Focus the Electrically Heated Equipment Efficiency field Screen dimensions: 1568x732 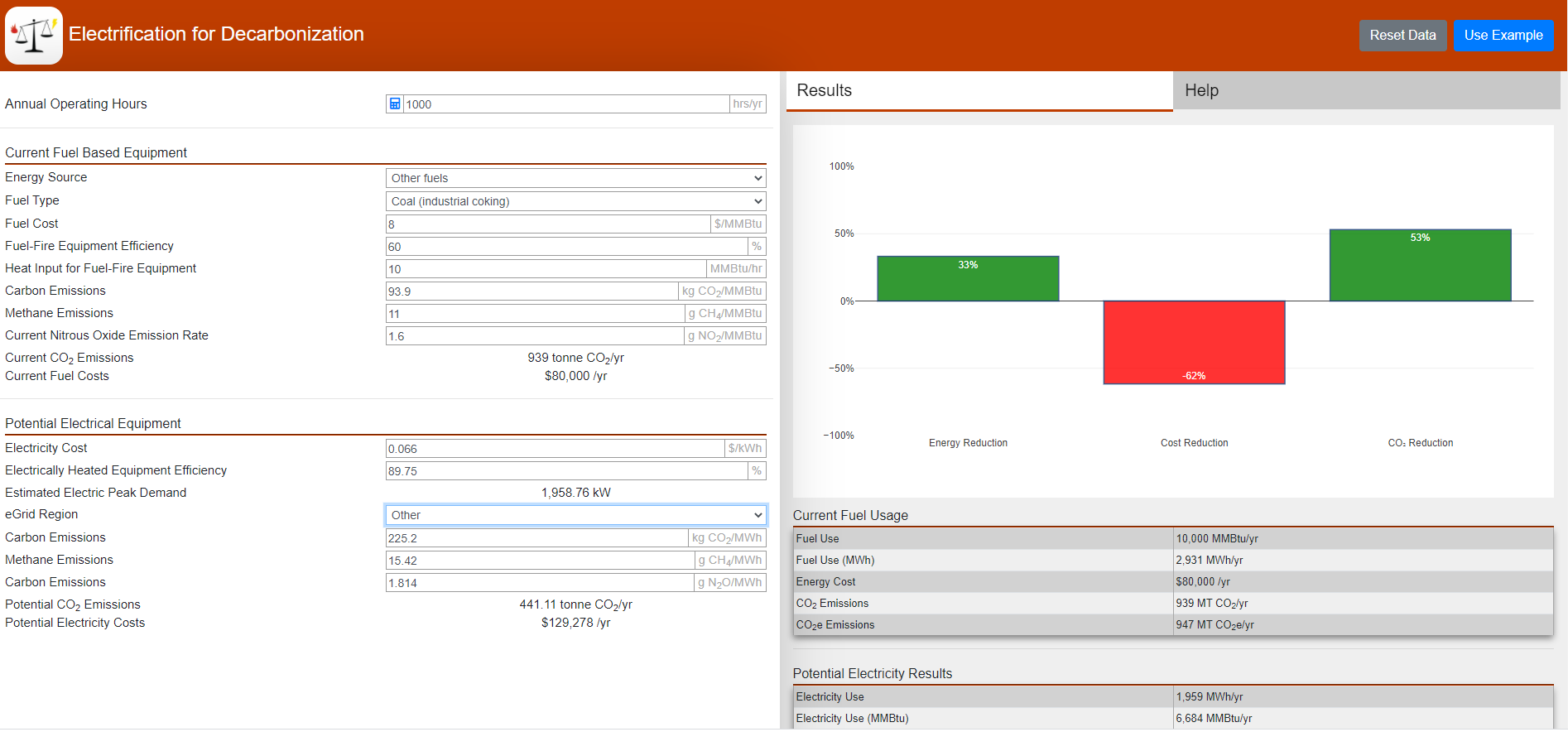tap(566, 470)
